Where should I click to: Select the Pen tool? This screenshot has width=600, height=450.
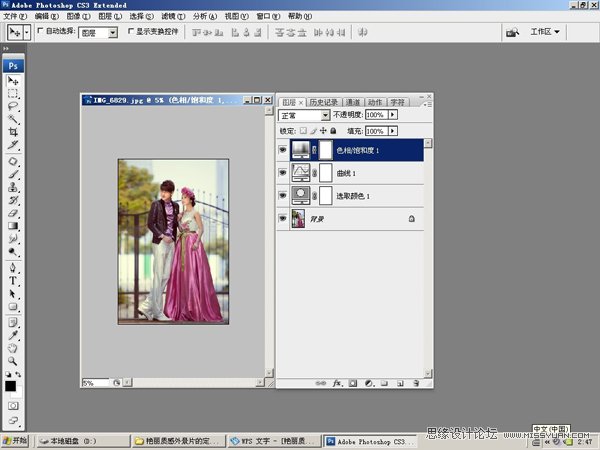pos(13,268)
